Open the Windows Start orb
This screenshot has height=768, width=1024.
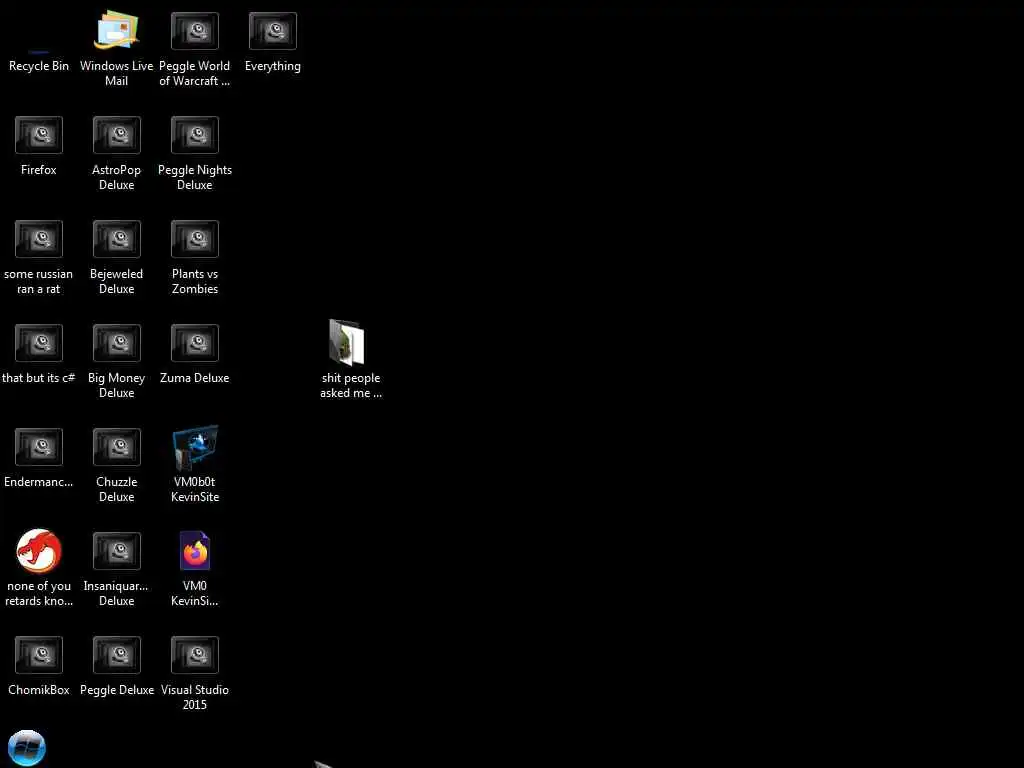[27, 748]
